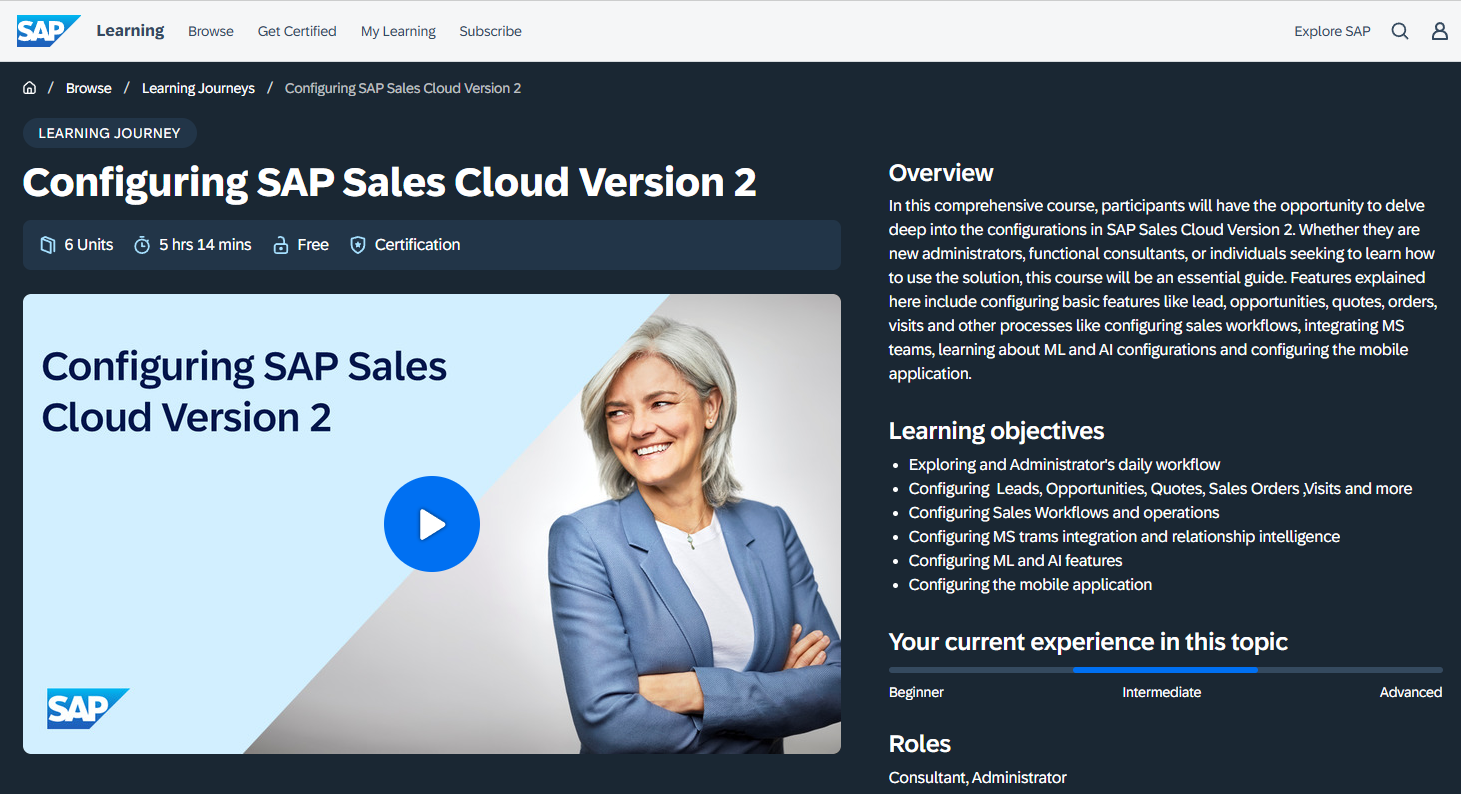Click the Free unlocked padlock icon

281,245
